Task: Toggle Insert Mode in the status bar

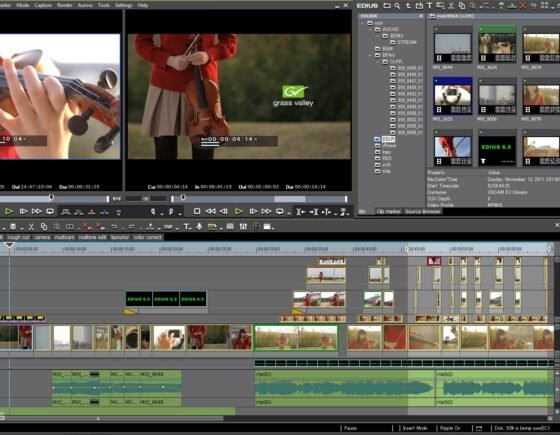Action: pos(415,428)
